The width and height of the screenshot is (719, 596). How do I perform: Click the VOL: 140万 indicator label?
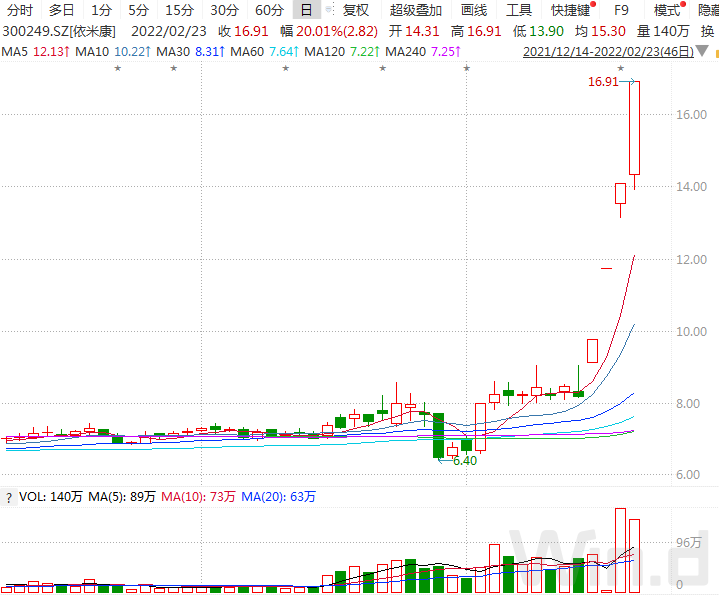(x=50, y=497)
